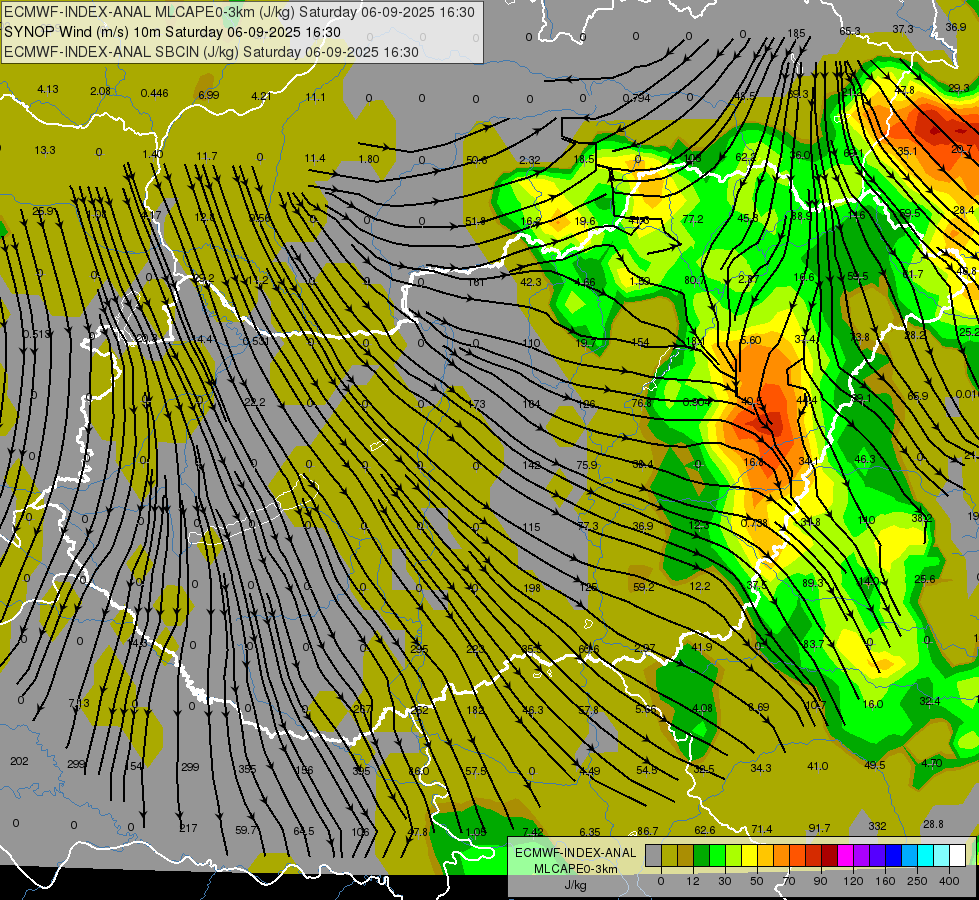Viewport: 979px width, 900px height.
Task: Click the legend tick label 12
Action: coord(692,881)
